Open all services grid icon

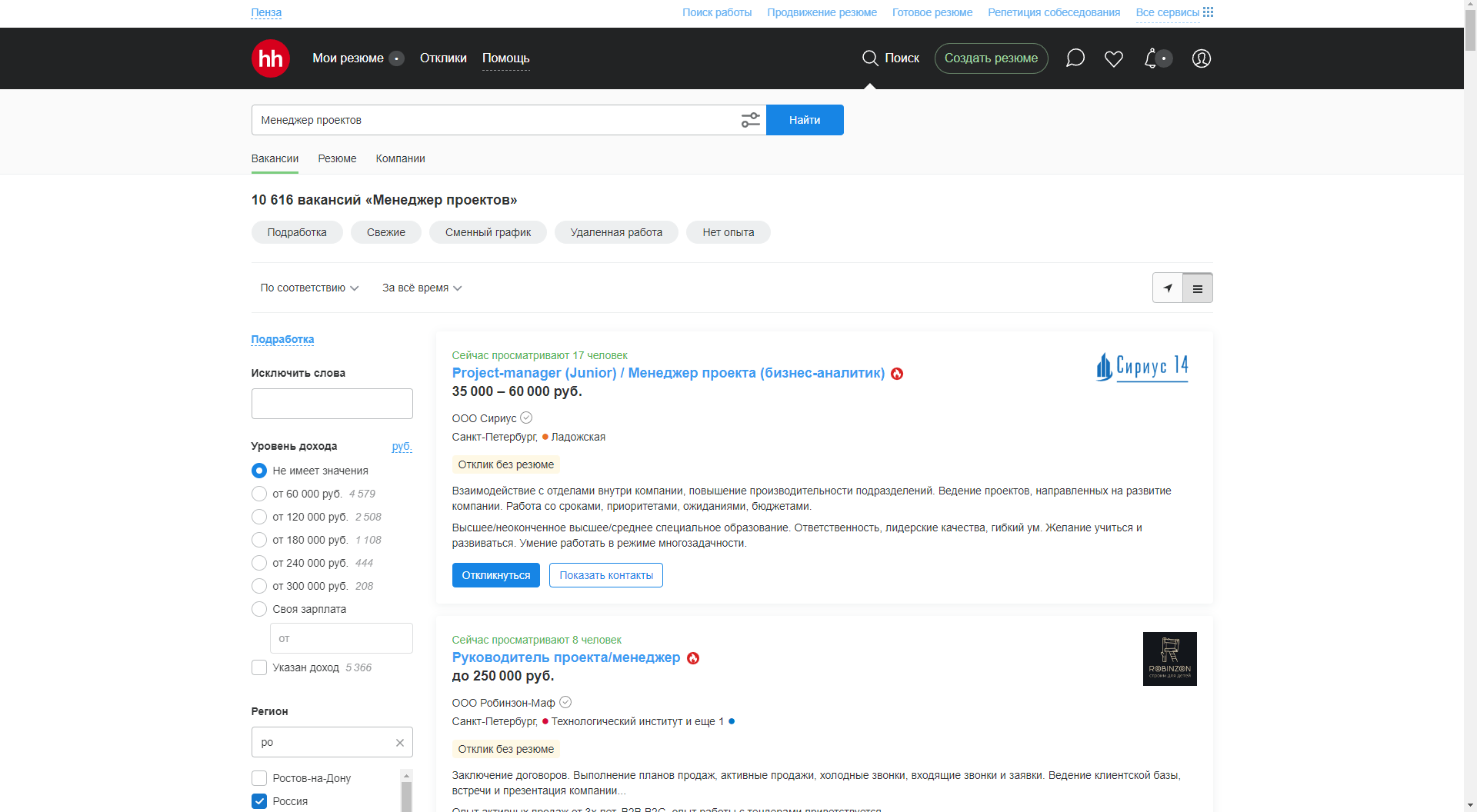[x=1208, y=12]
